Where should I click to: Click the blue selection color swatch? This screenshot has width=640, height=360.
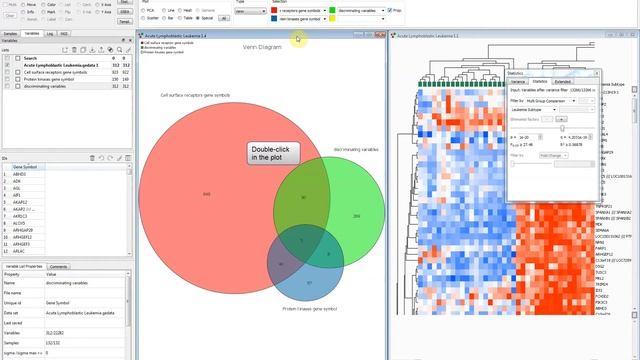tap(274, 18)
